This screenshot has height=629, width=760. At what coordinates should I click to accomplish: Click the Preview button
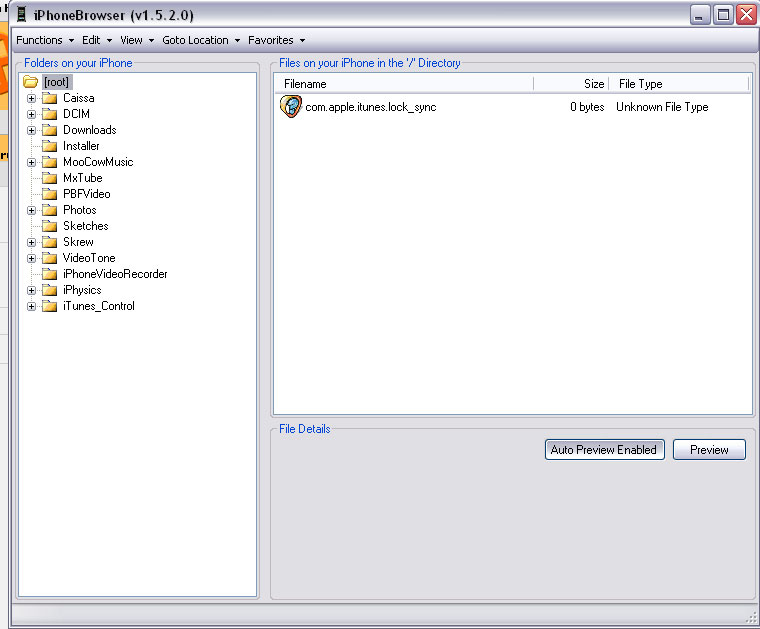[x=709, y=450]
